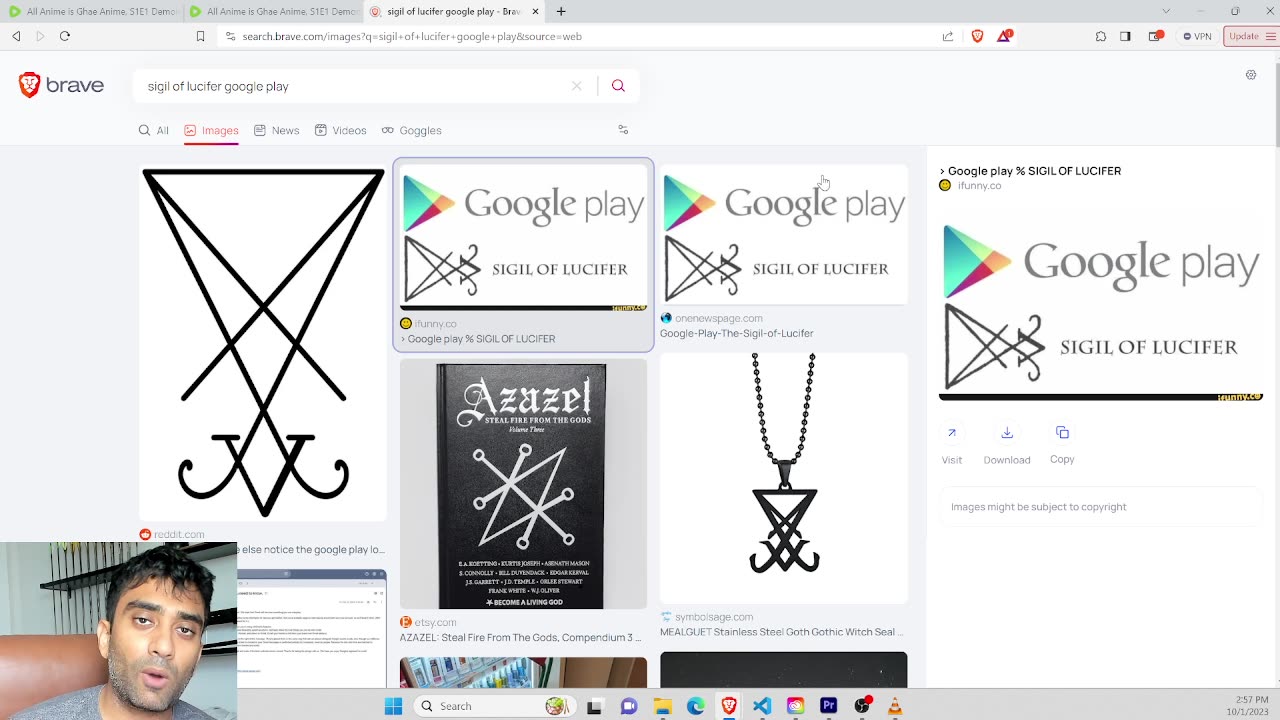Launch Microsoft Edge from taskbar
1280x720 pixels.
tap(695, 706)
